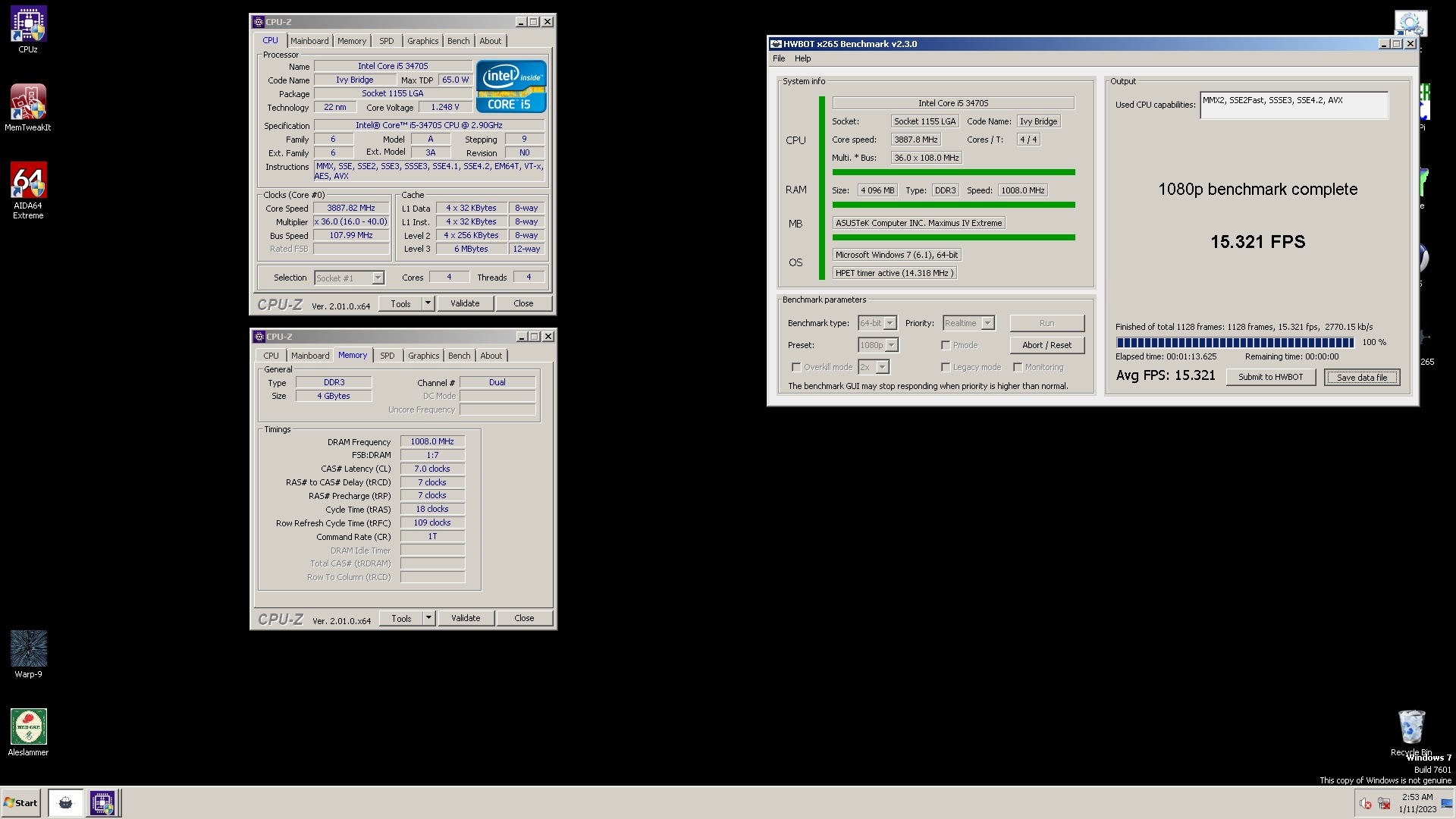Click the HWBOT x265 title bar icon

pos(776,44)
